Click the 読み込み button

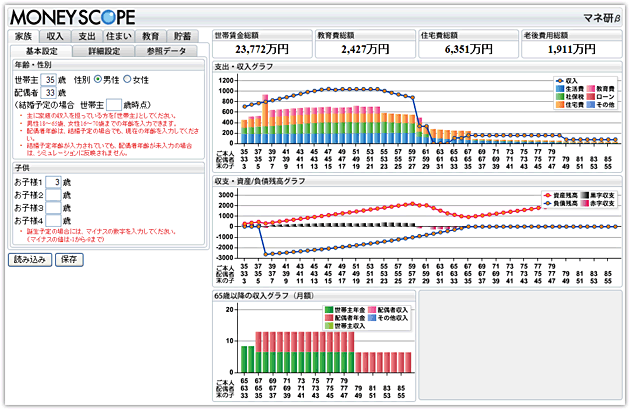30,260
